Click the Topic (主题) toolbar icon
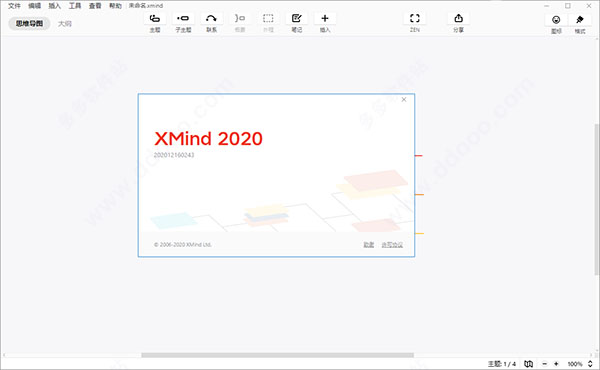Screen dimensions: 600x370 155,18
